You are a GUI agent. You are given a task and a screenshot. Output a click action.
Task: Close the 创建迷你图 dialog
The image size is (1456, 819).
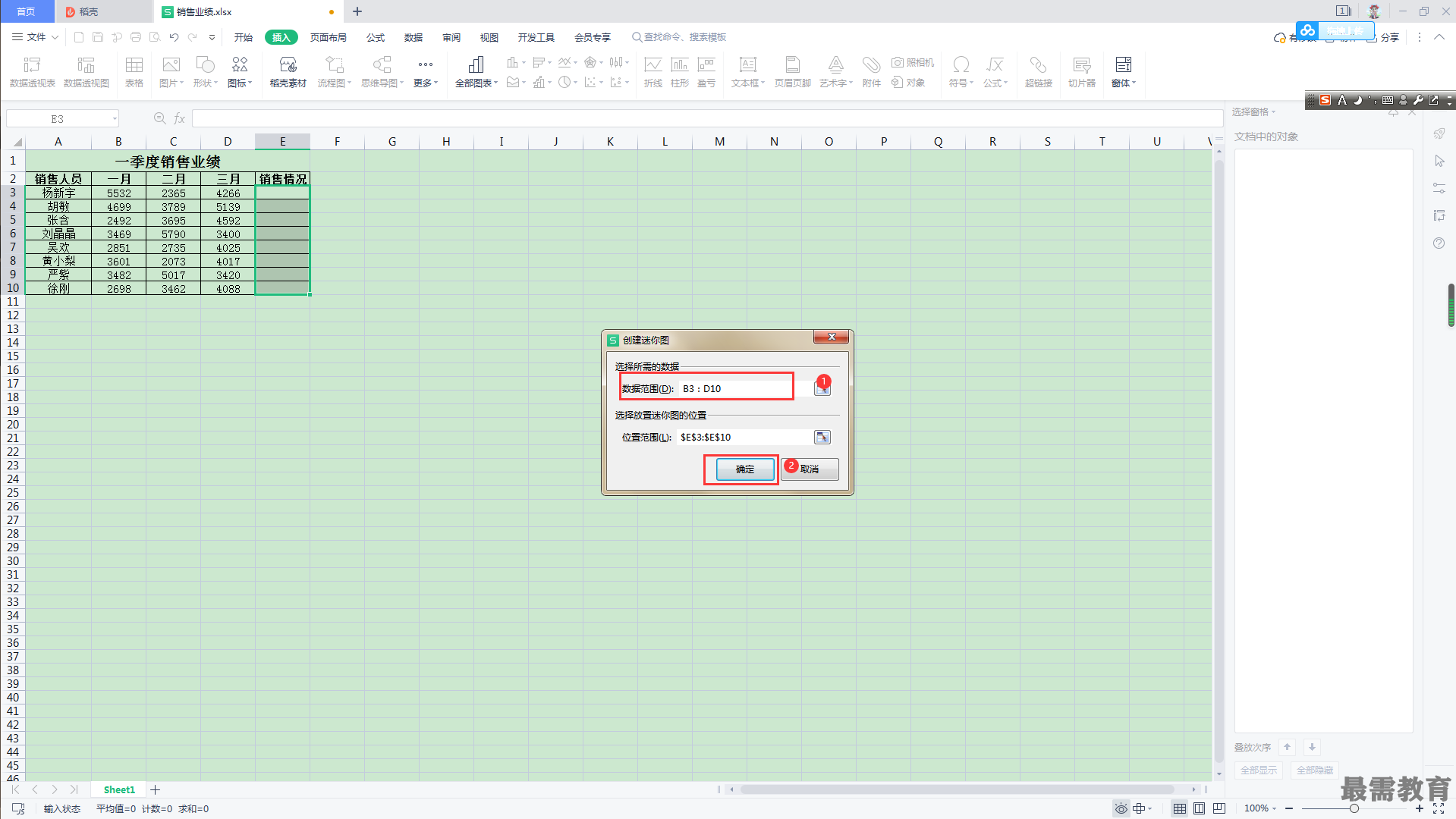[x=832, y=337]
